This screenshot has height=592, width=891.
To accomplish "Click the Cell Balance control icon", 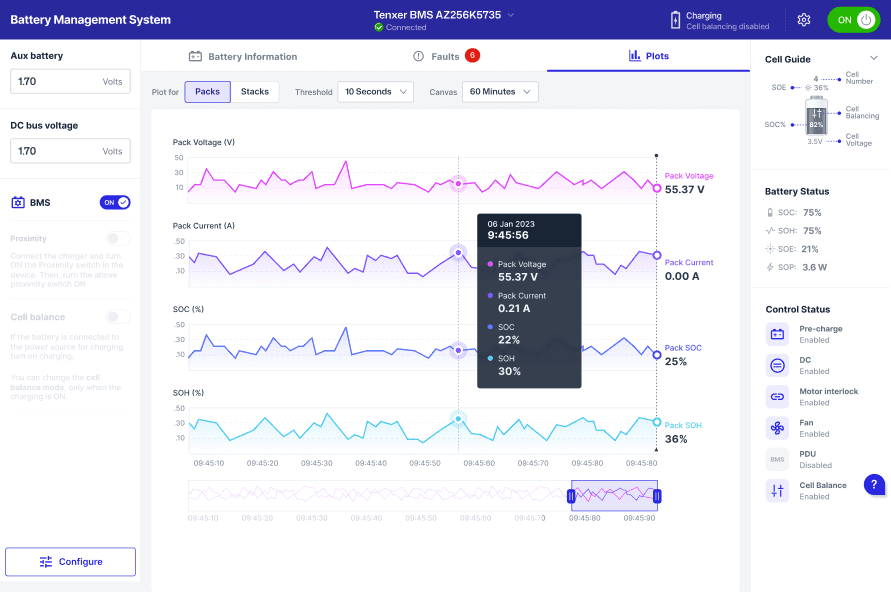I will tap(777, 490).
